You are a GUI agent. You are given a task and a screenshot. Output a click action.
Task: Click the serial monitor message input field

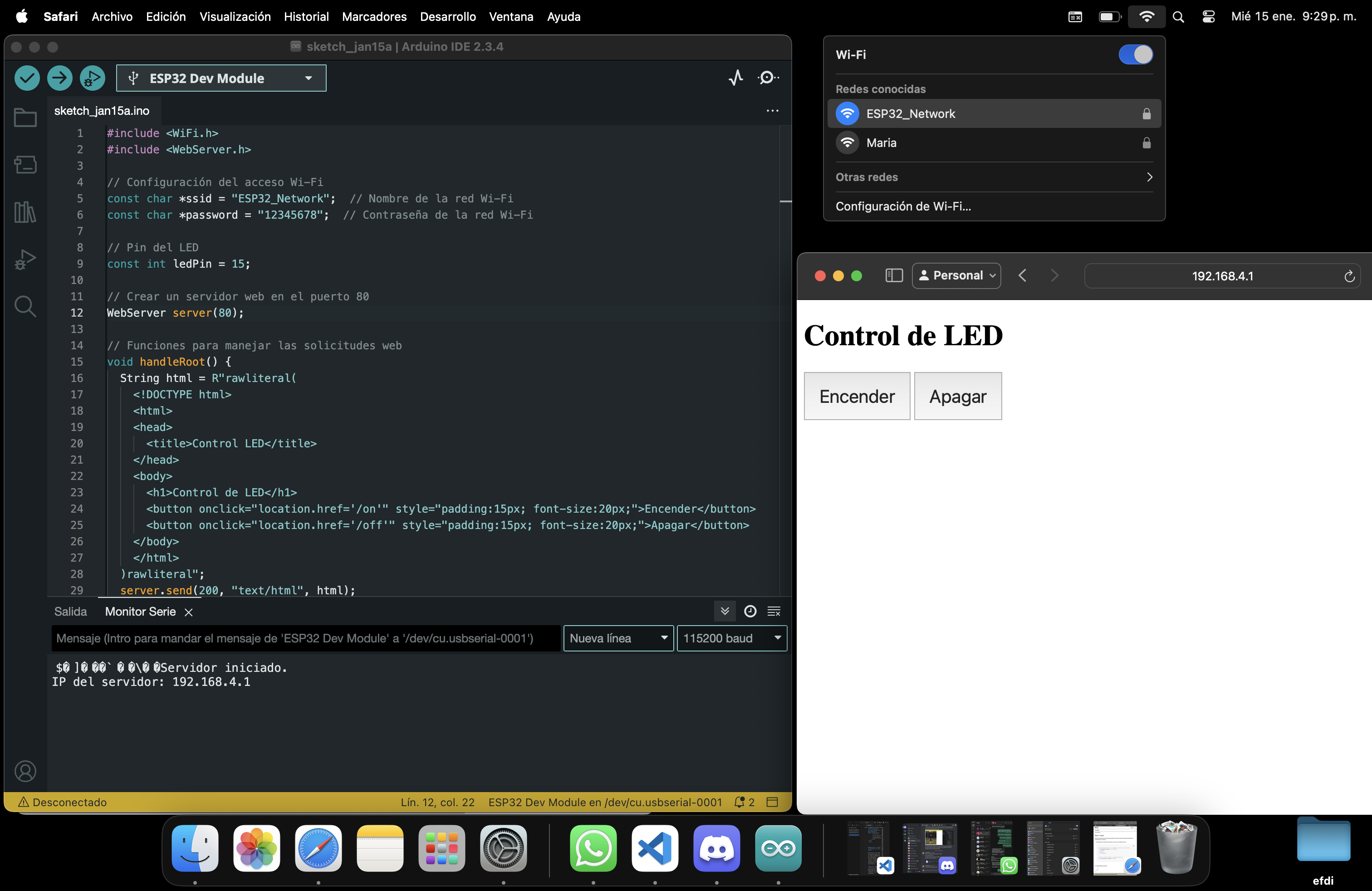click(305, 639)
